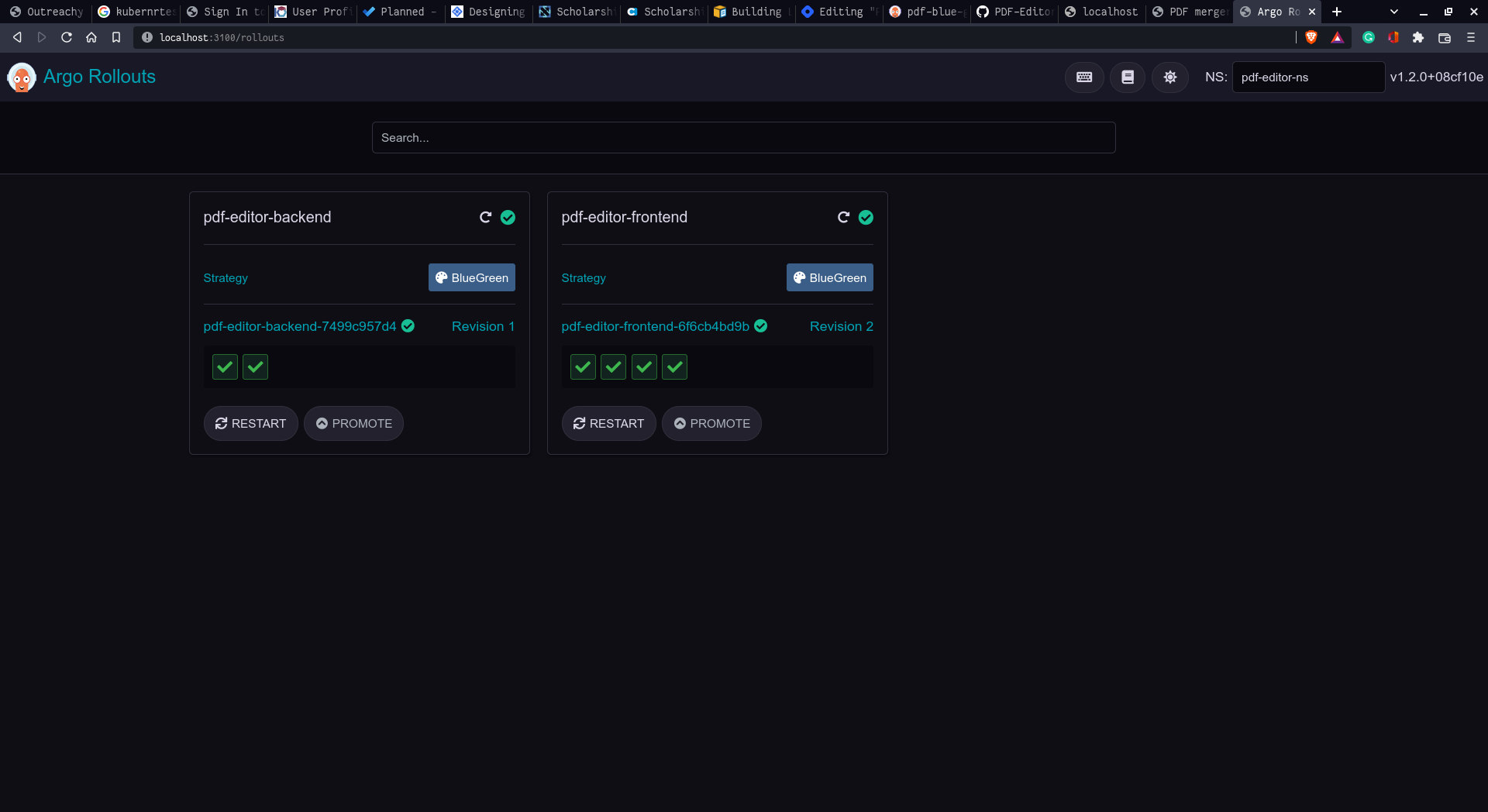Click the green check beside pdf-editor-backend-7499c957d4
Image resolution: width=1488 pixels, height=812 pixels.
pyautogui.click(x=408, y=326)
